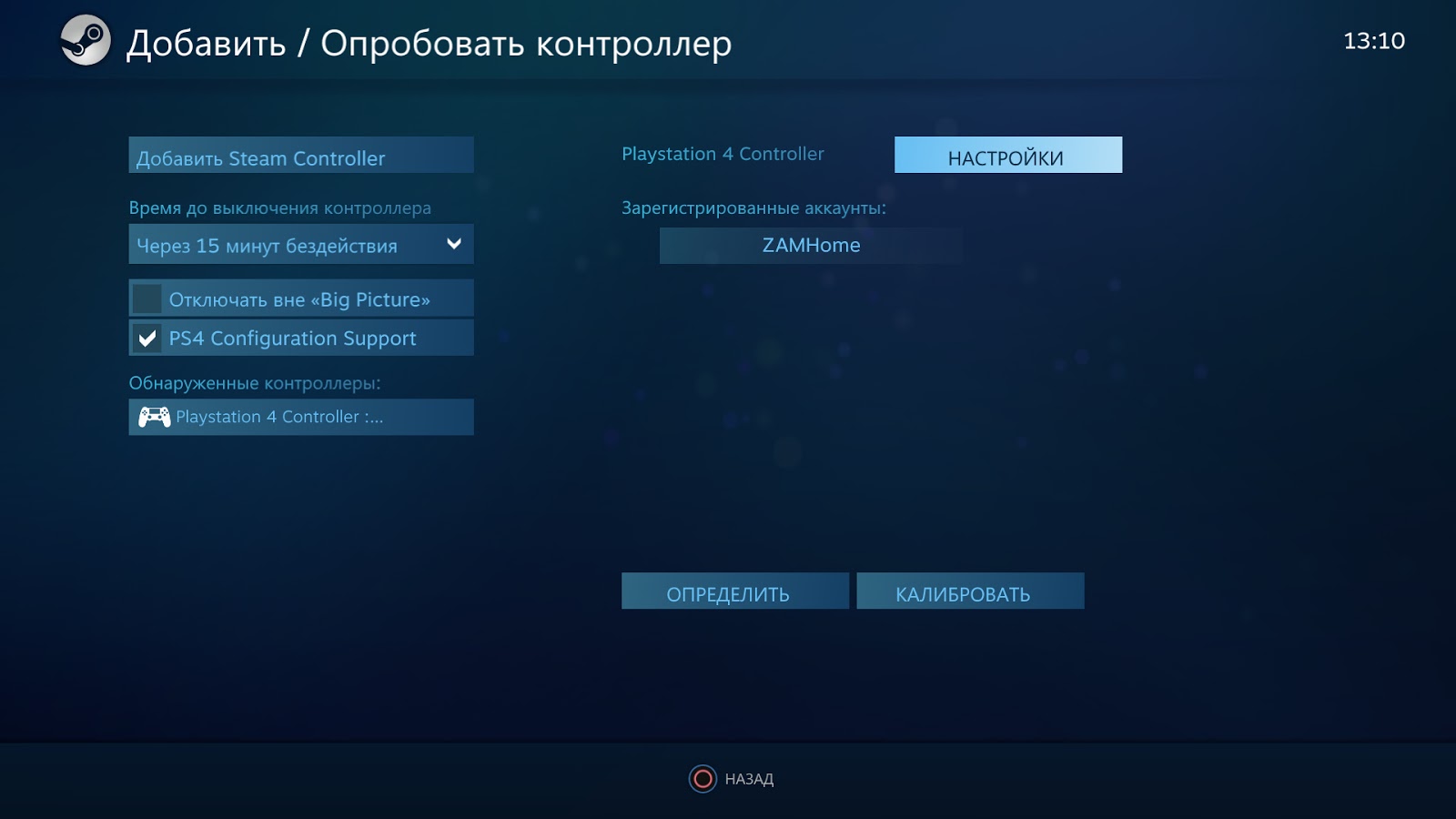Open the «Через 15 минут бездействия» dropdown
1456x819 pixels.
click(301, 245)
